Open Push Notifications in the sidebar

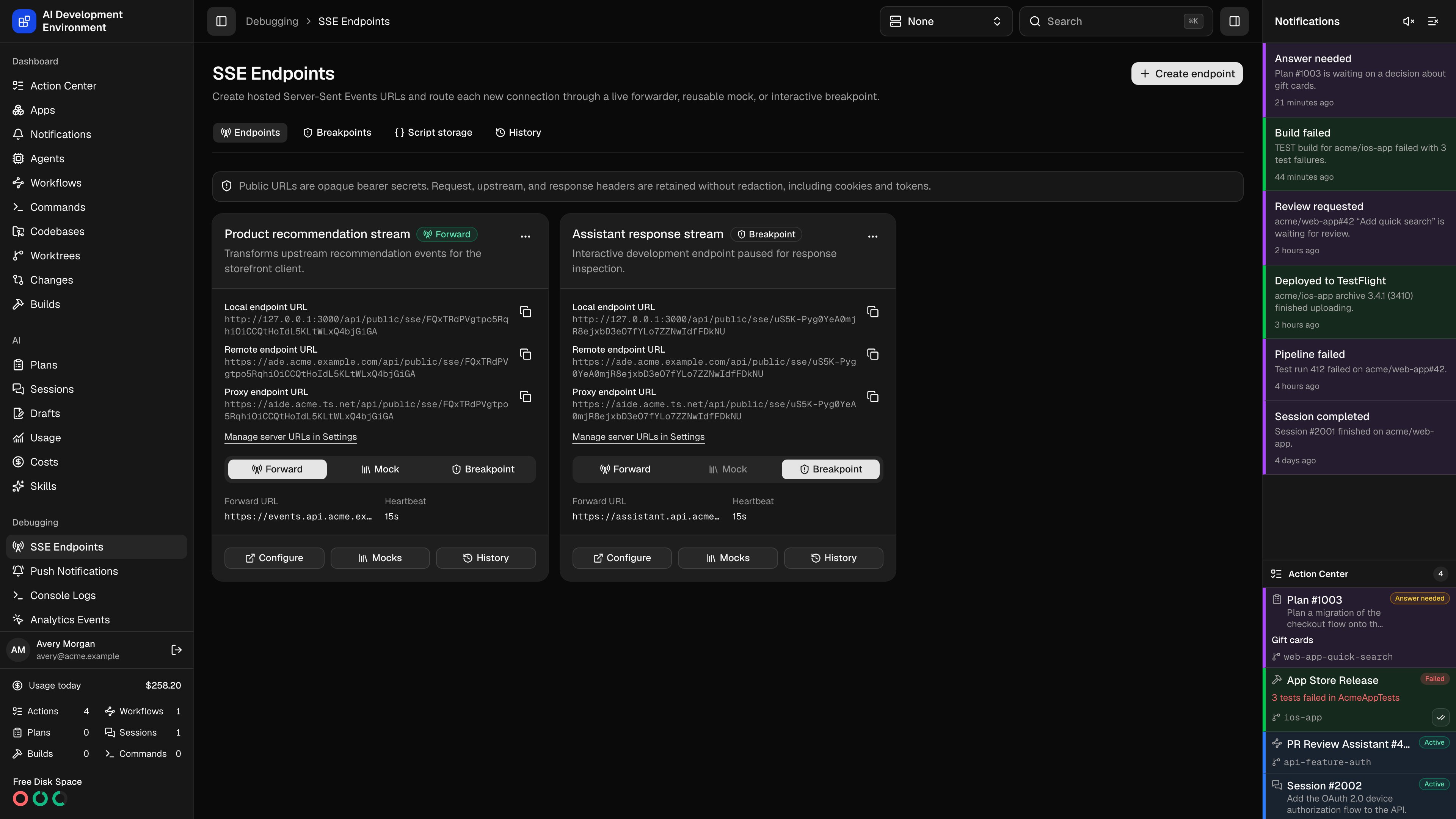97,571
